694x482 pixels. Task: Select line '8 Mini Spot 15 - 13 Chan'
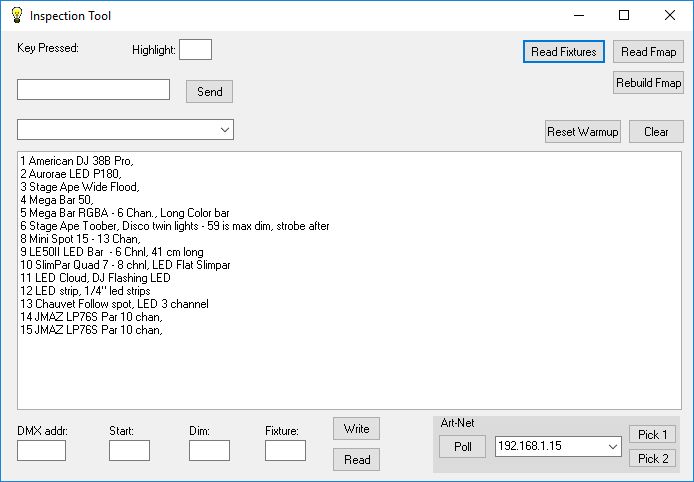coord(80,239)
